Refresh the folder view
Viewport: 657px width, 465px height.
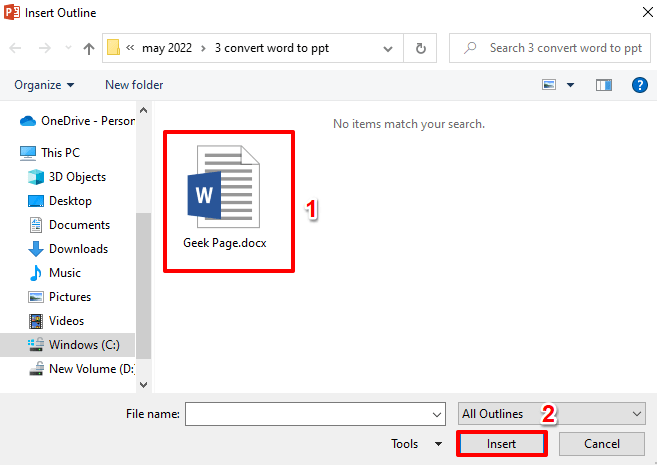click(420, 48)
